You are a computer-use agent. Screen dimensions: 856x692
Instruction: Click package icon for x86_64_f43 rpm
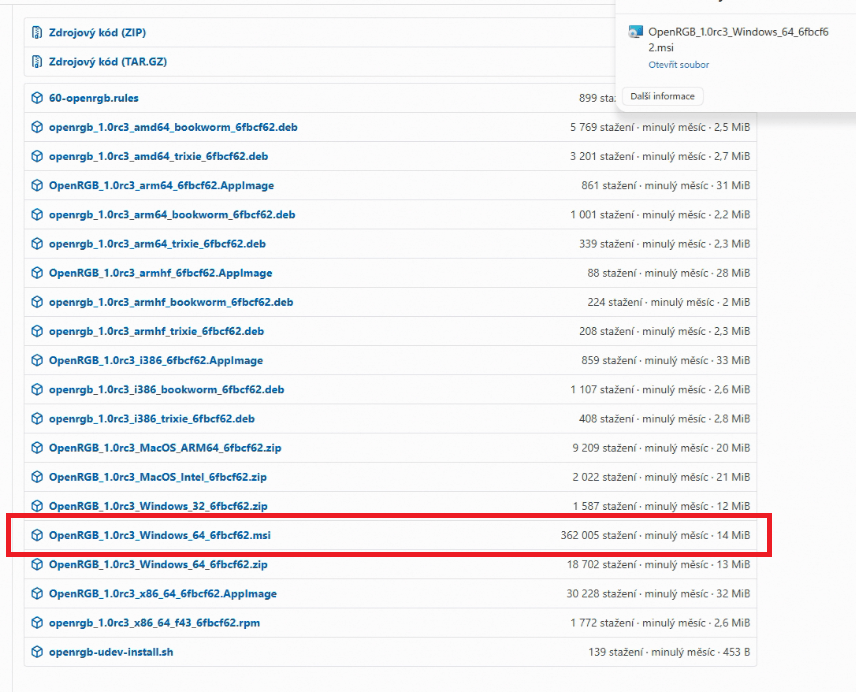pyautogui.click(x=37, y=623)
